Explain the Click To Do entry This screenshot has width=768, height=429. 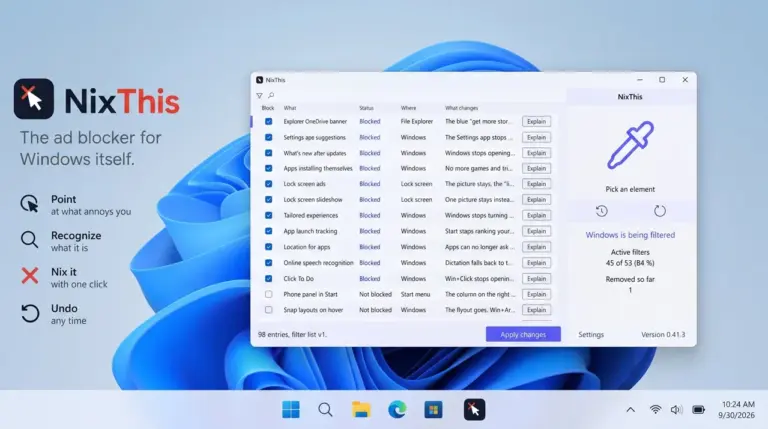point(536,279)
